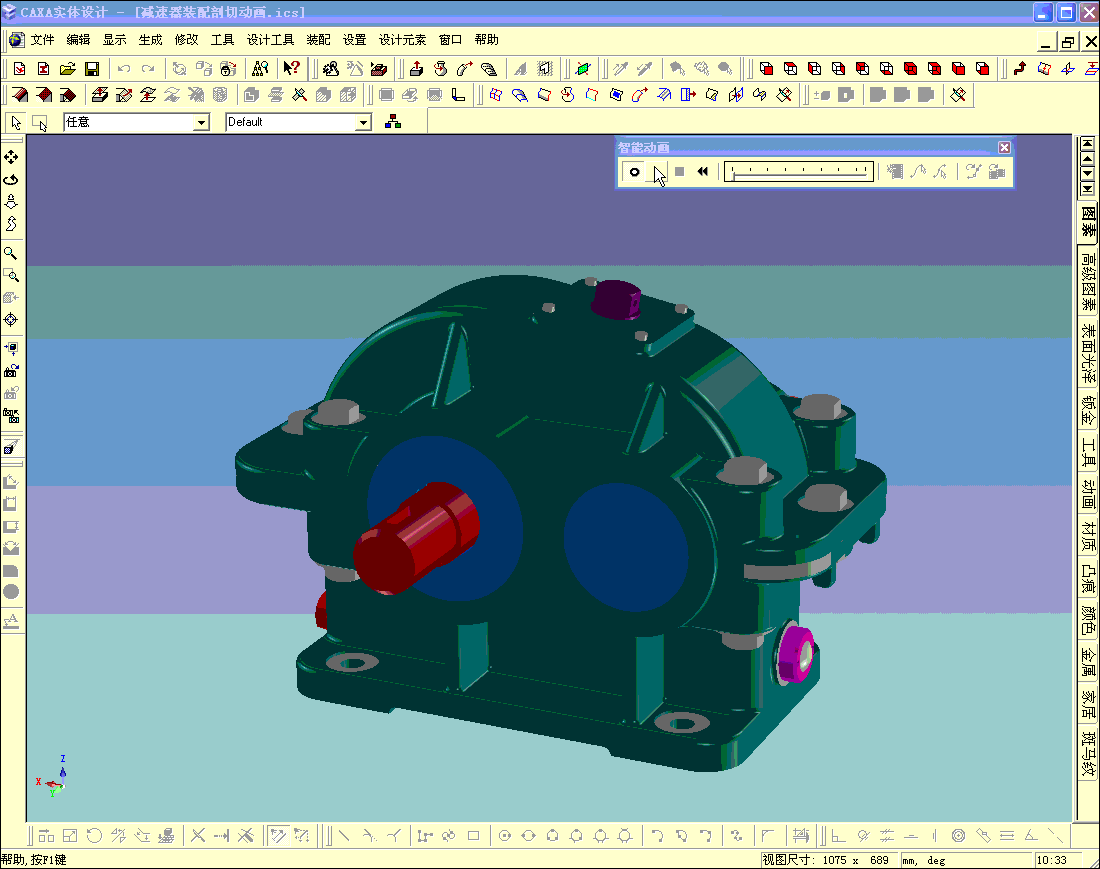
Task: Click the loft shape icon
Action: 489,69
